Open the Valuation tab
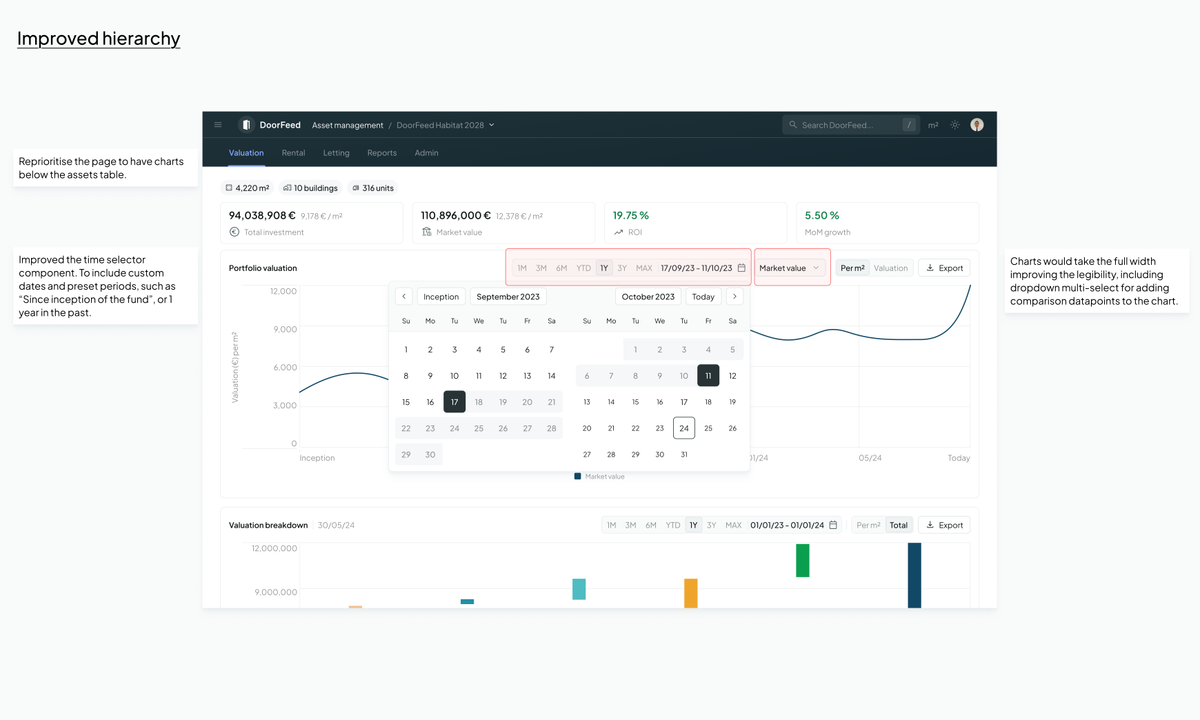Viewport: 1200px width, 720px height. [x=246, y=153]
